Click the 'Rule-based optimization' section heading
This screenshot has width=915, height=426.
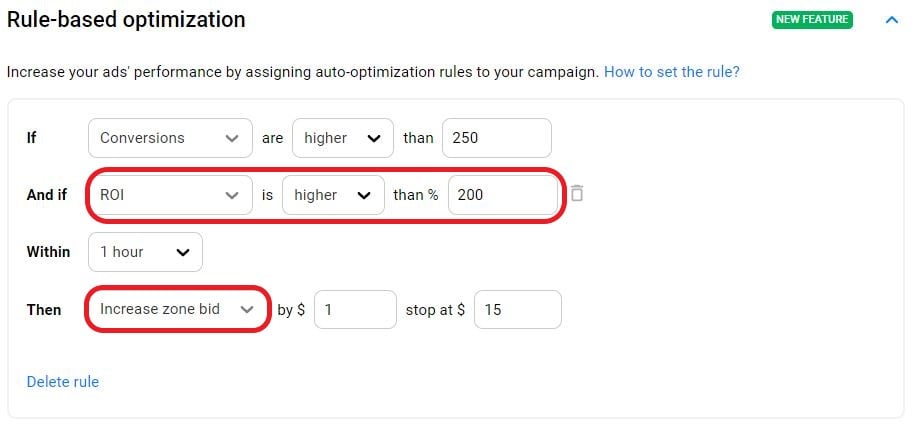[126, 19]
